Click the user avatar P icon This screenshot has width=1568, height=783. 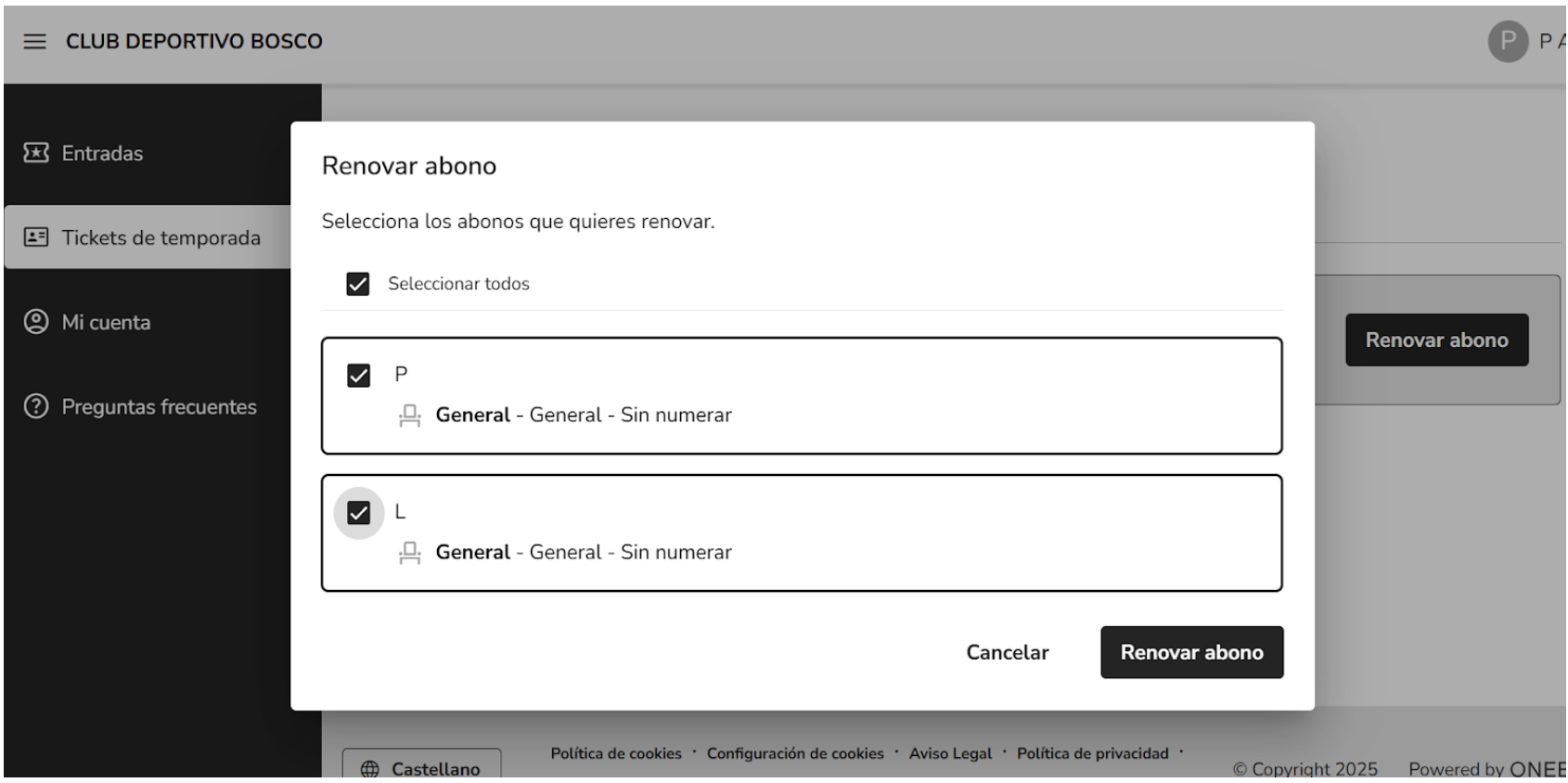(x=1508, y=42)
